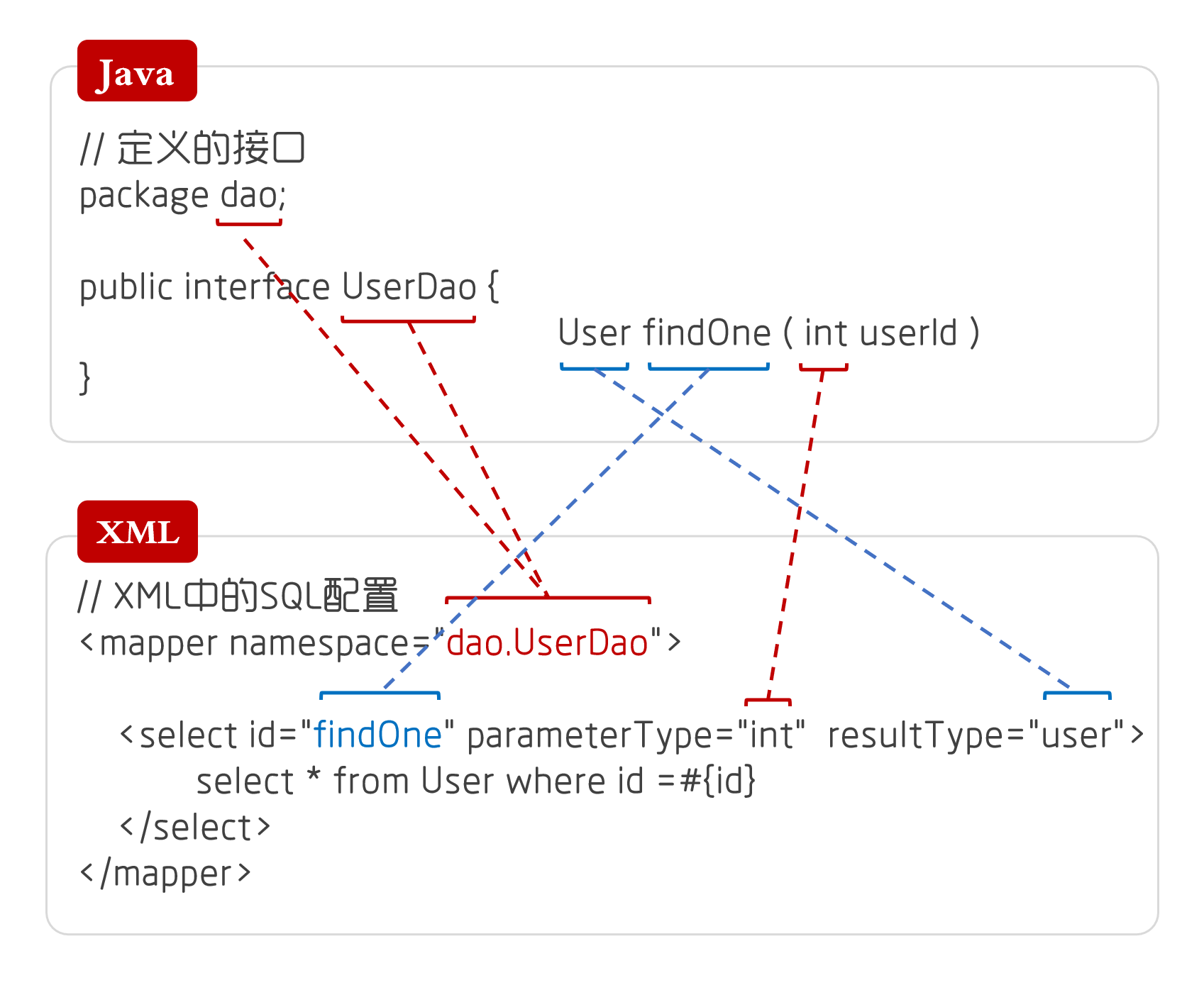This screenshot has width=1204, height=985.
Task: Click the XML SQL configuration comment line
Action: pos(238,596)
